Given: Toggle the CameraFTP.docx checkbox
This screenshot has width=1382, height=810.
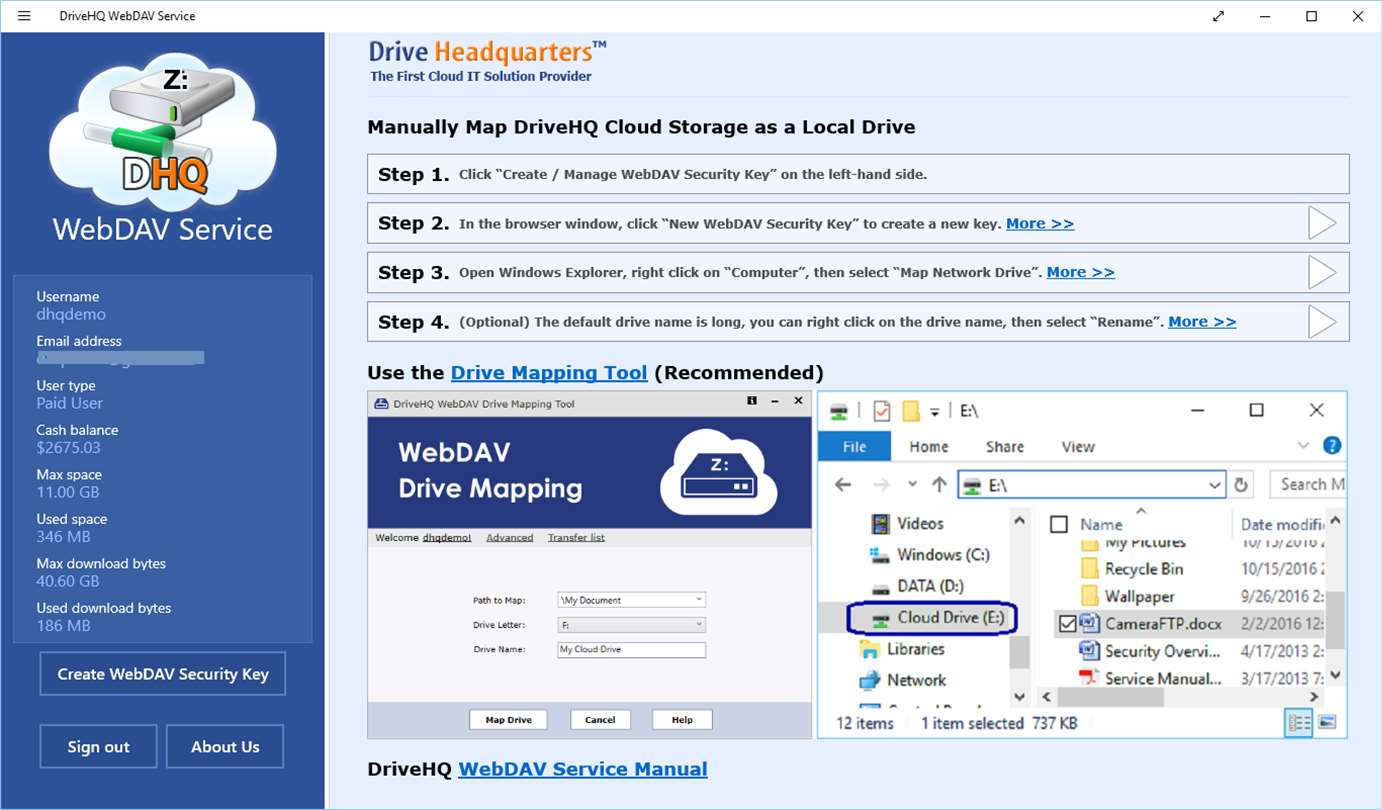Looking at the screenshot, I should tap(1066, 624).
